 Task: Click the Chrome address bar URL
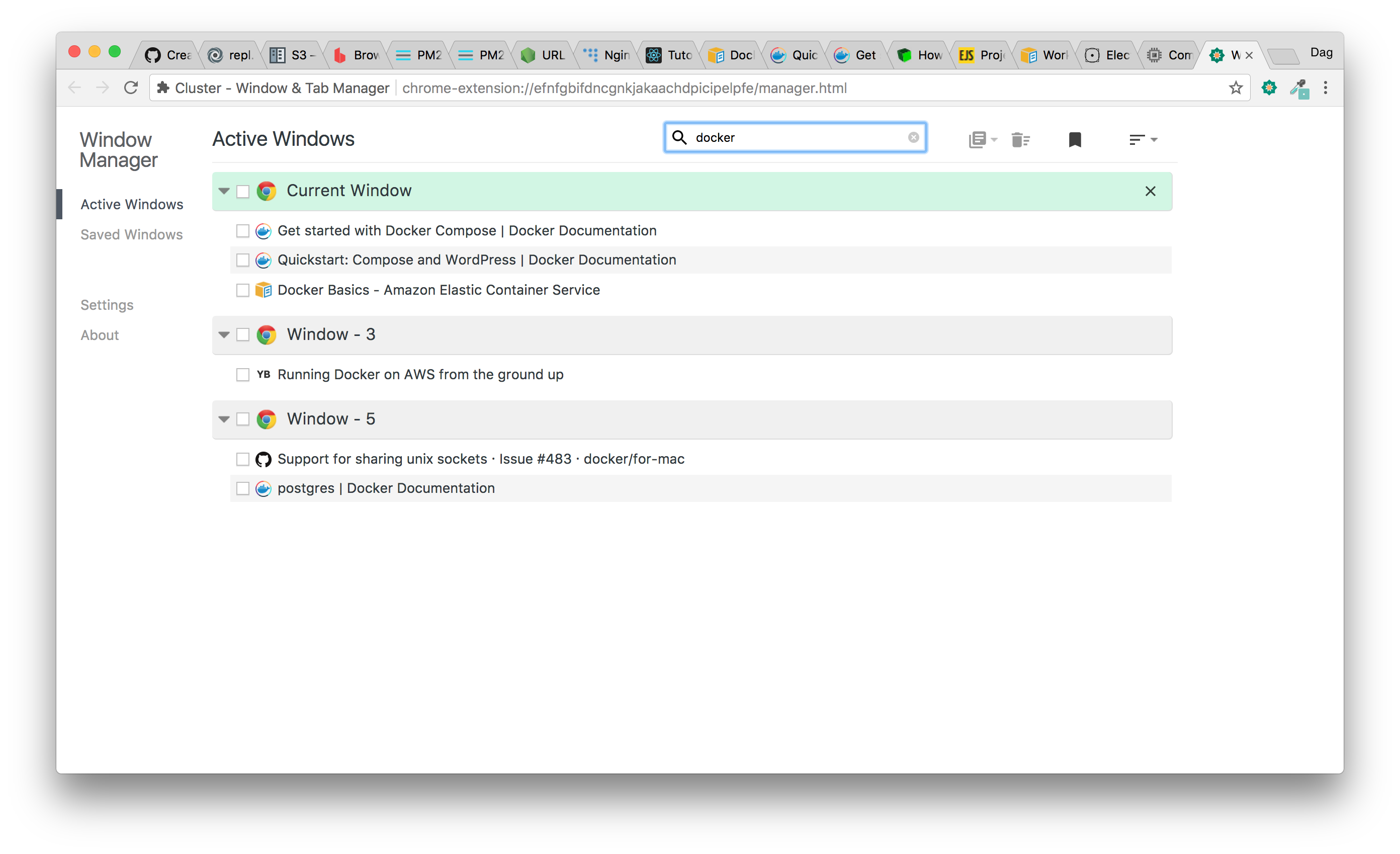pos(625,88)
